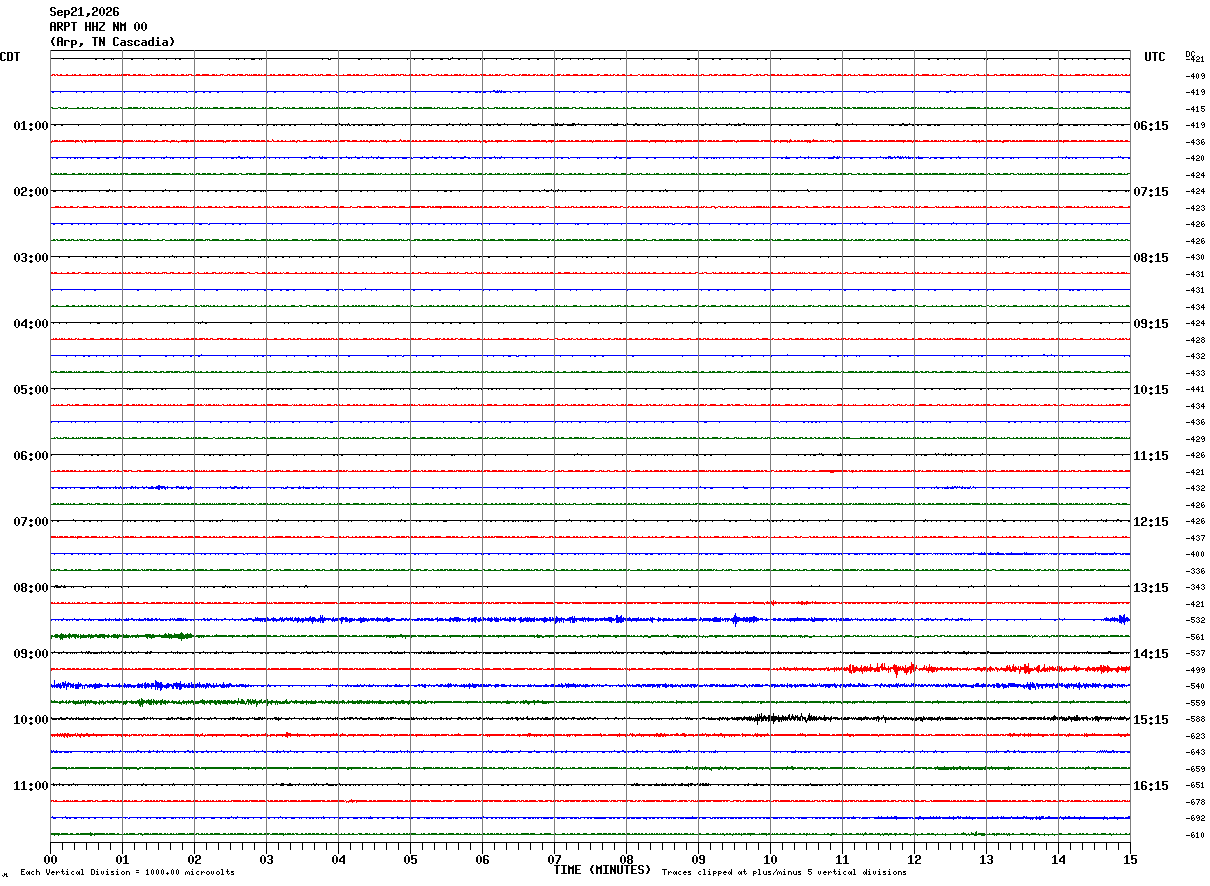This screenshot has height=886, width=1210.
Task: Click the black signal burst on 10:00 trace
Action: 782,718
